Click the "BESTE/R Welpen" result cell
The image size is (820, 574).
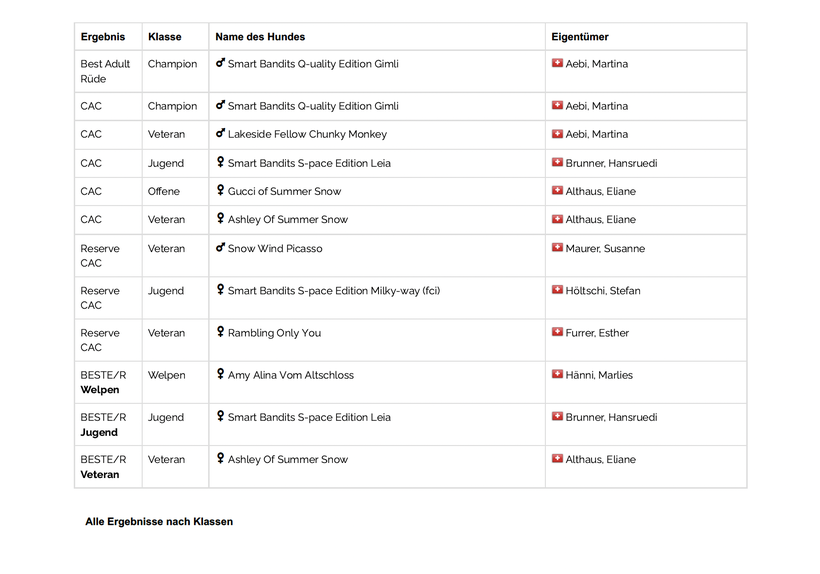tap(103, 382)
